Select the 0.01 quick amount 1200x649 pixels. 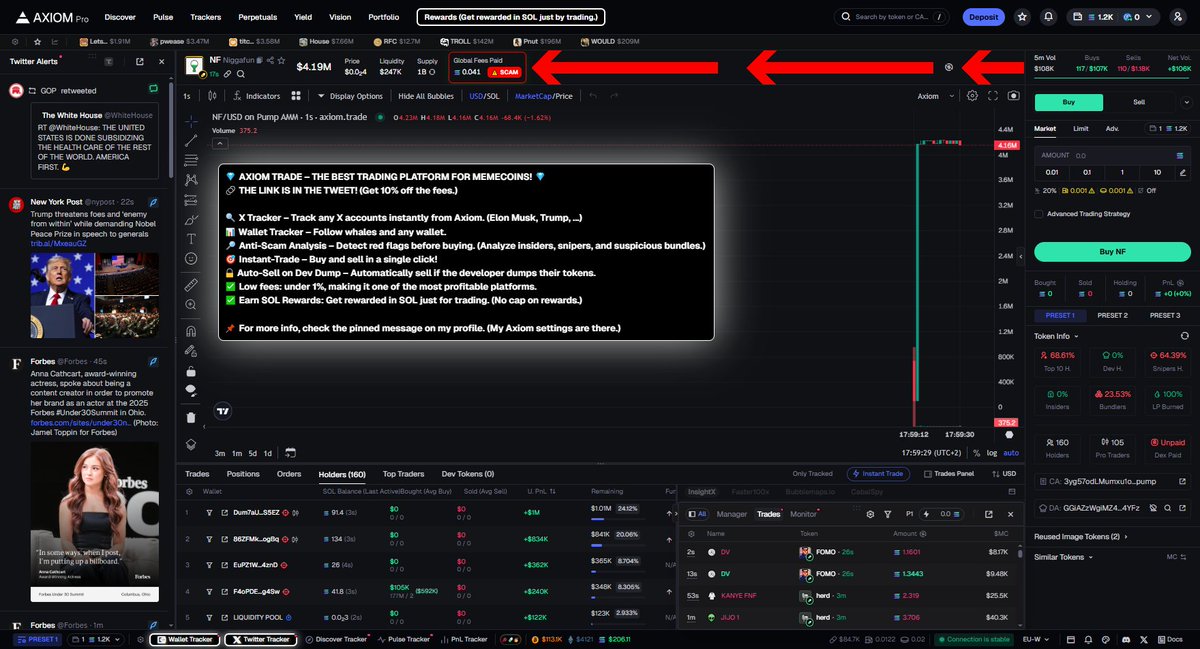pos(1052,172)
